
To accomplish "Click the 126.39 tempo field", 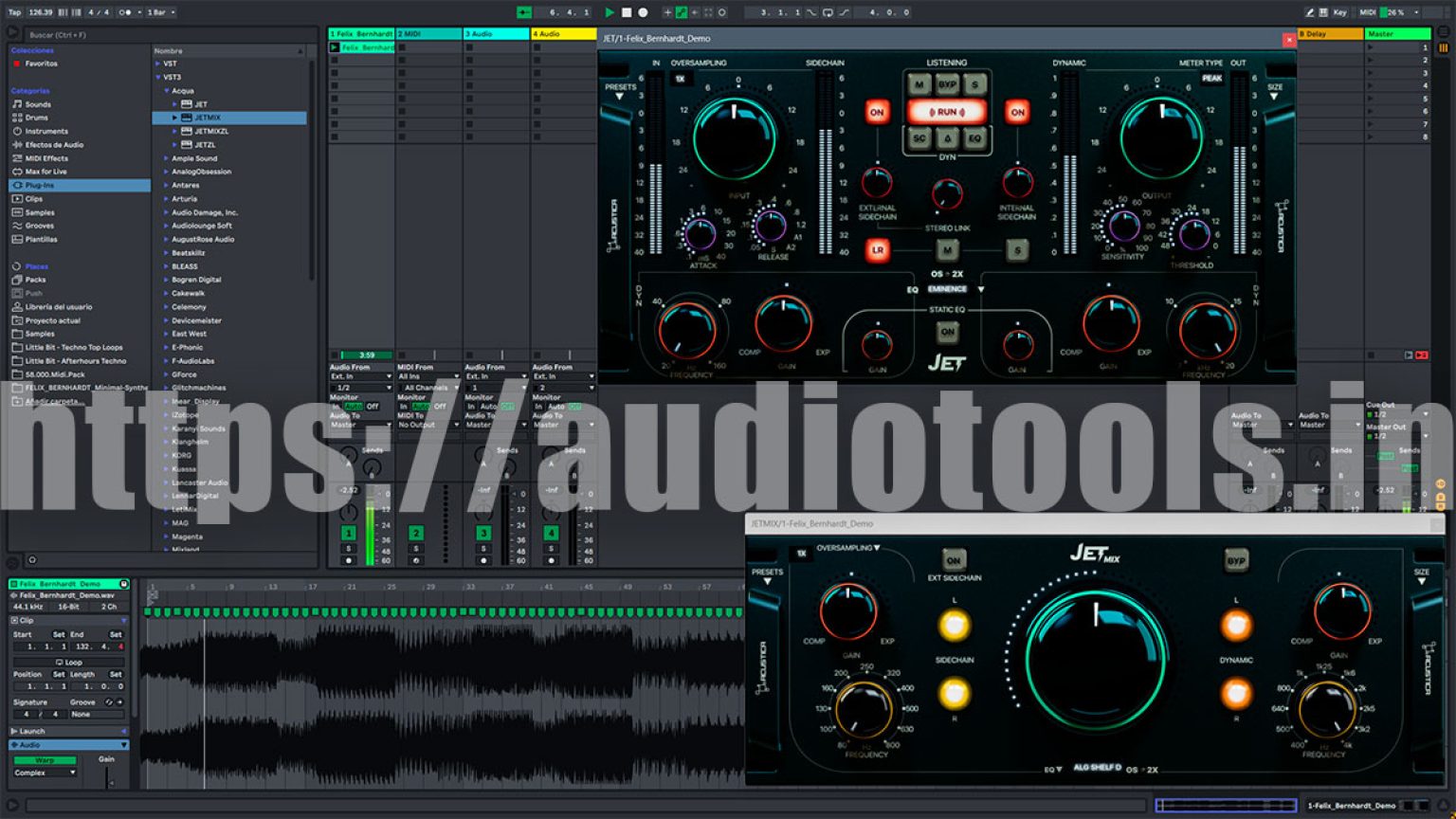I will coord(40,12).
